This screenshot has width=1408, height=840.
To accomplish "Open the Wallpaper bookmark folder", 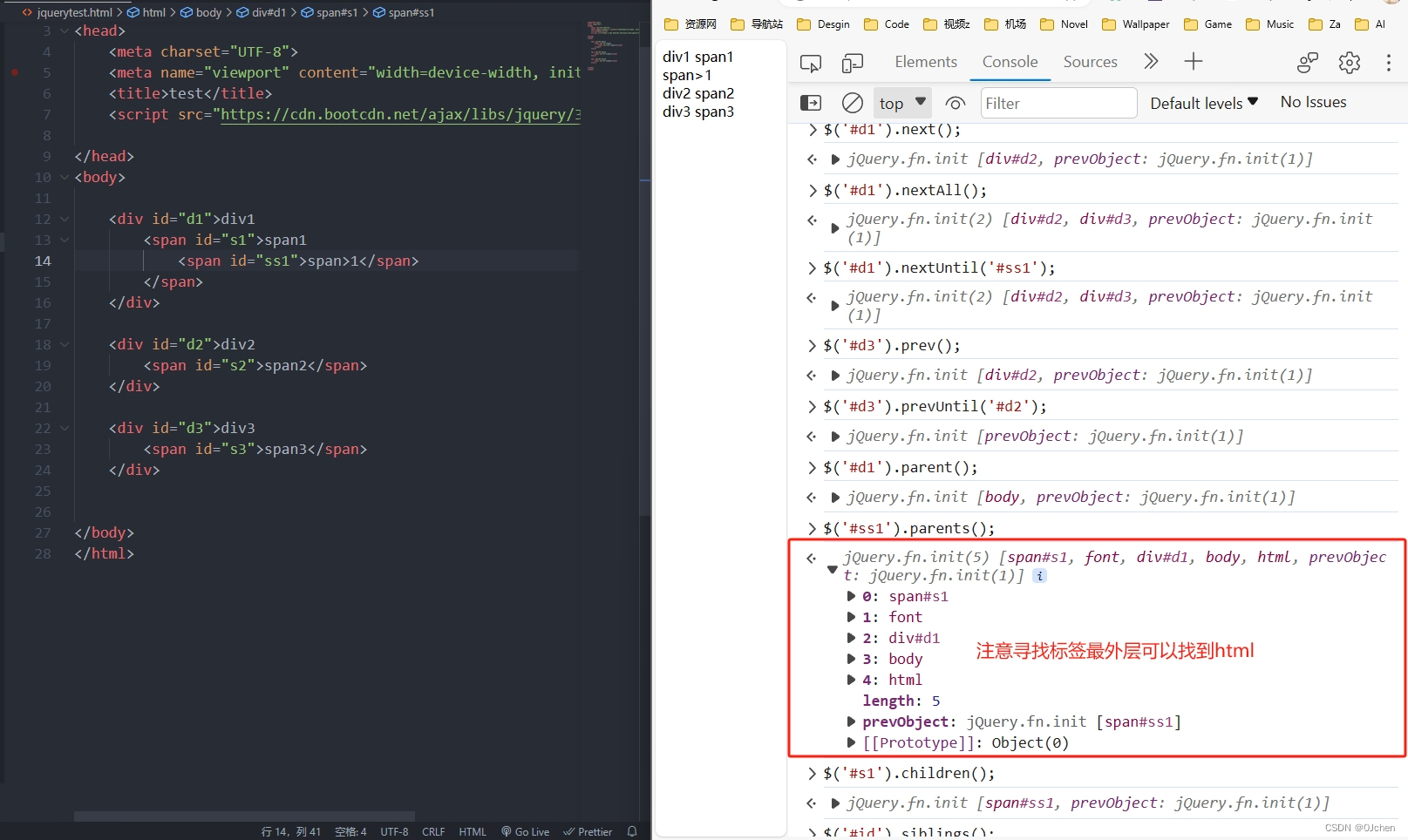I will tap(1136, 24).
